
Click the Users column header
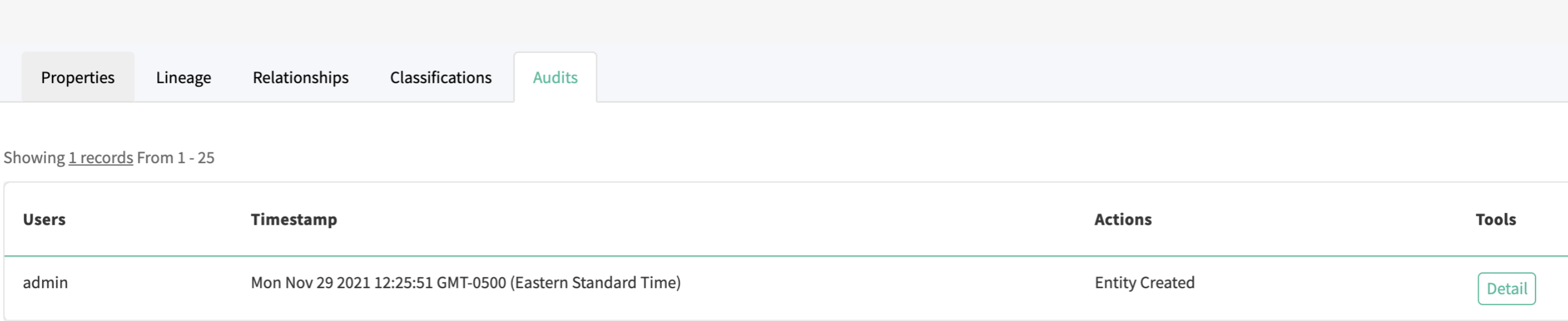point(44,219)
